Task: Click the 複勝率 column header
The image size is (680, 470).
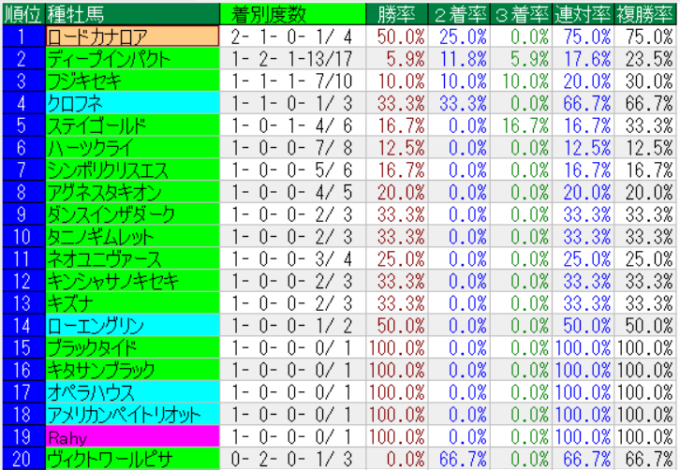Action: tap(646, 14)
